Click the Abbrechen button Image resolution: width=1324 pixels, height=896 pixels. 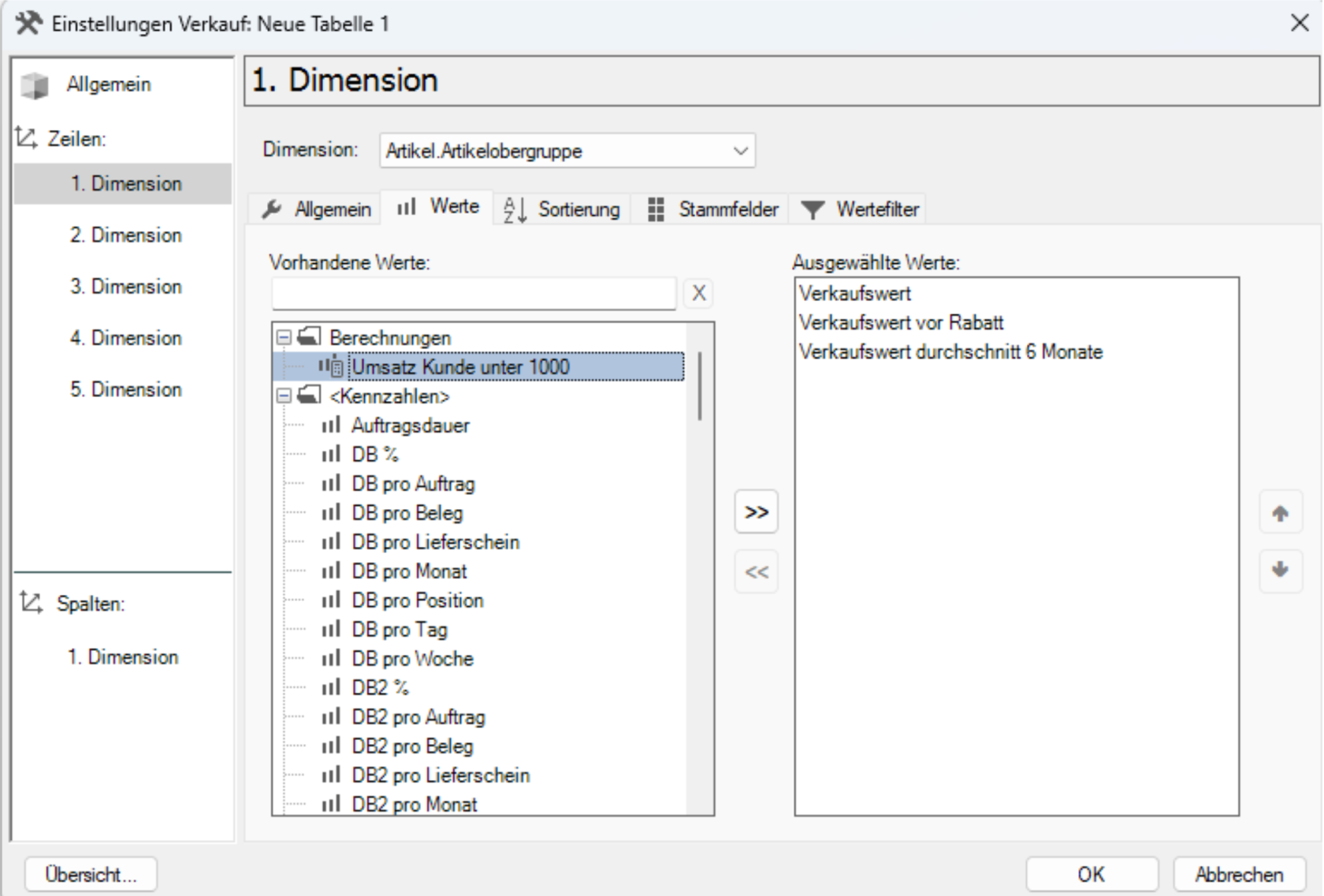[x=1239, y=874]
